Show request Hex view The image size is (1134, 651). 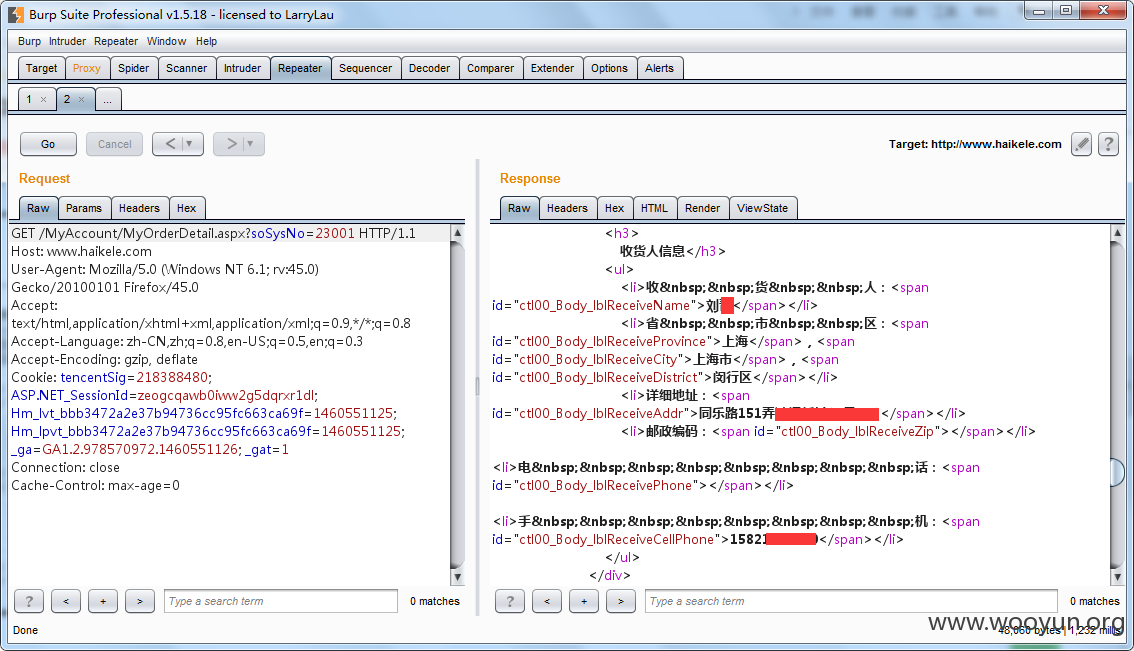tap(187, 208)
